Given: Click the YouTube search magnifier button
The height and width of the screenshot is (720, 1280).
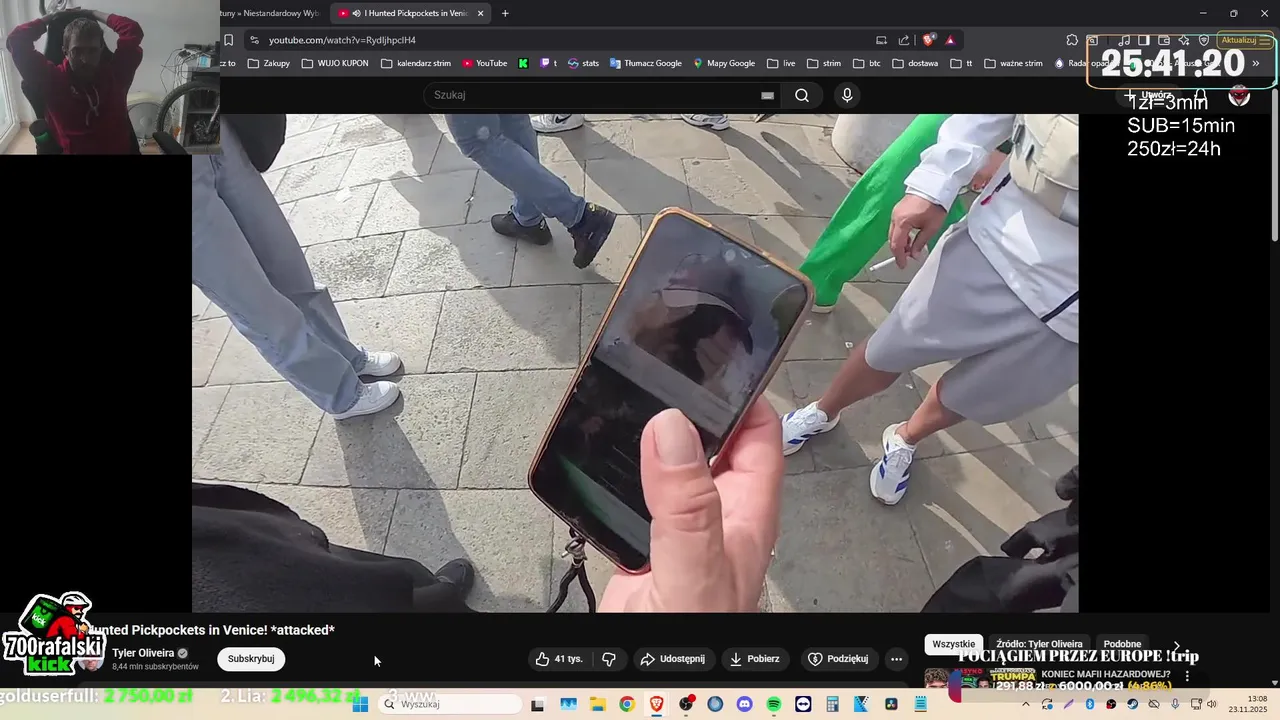Looking at the screenshot, I should [802, 95].
